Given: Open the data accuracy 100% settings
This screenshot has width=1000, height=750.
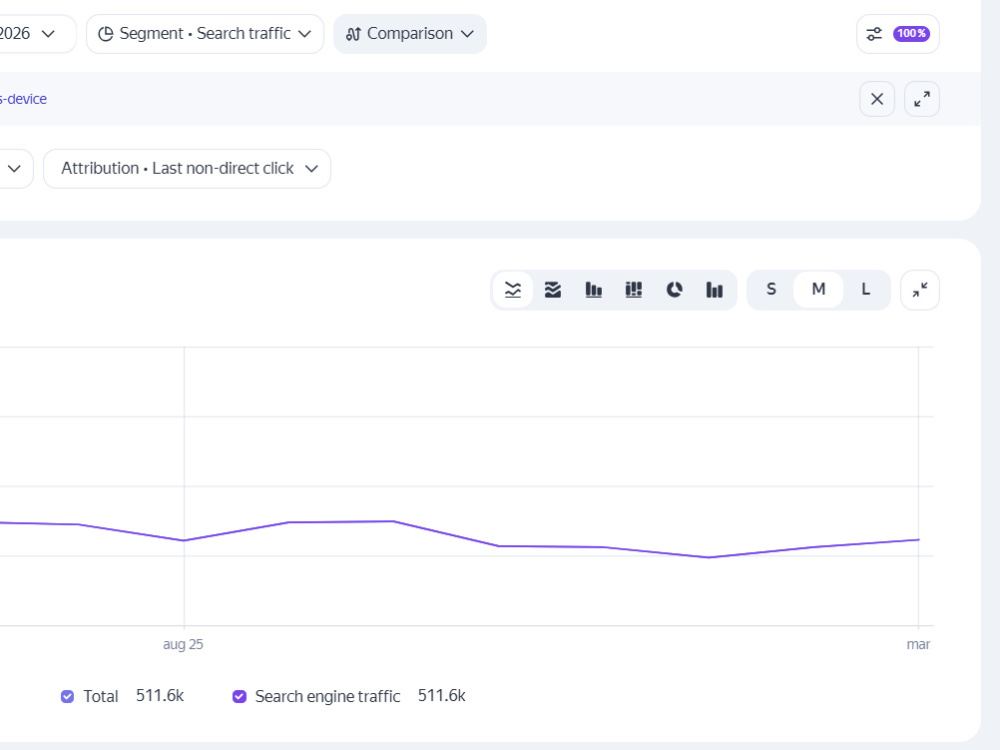Looking at the screenshot, I should (x=897, y=34).
